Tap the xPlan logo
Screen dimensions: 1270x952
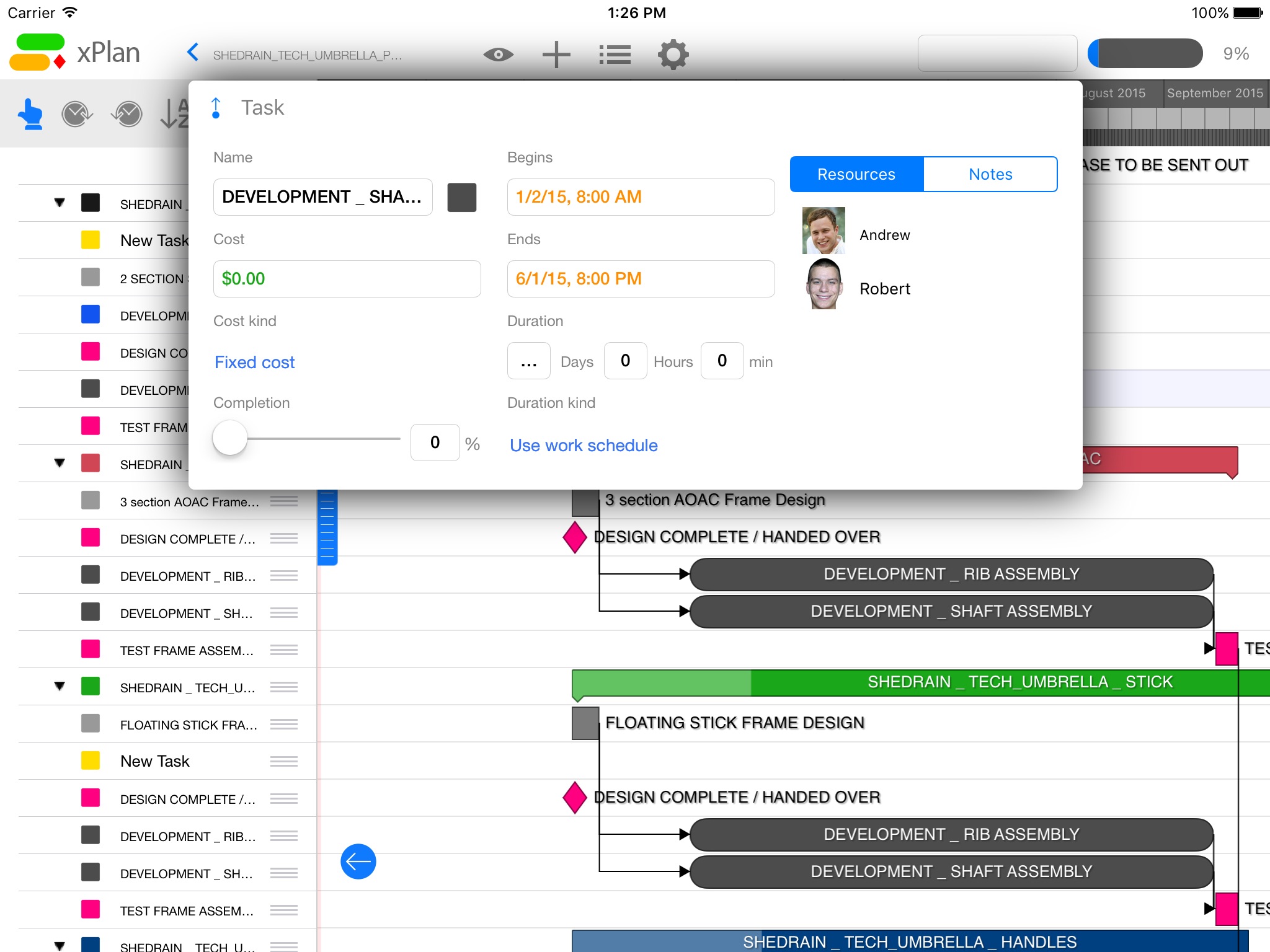pos(74,53)
